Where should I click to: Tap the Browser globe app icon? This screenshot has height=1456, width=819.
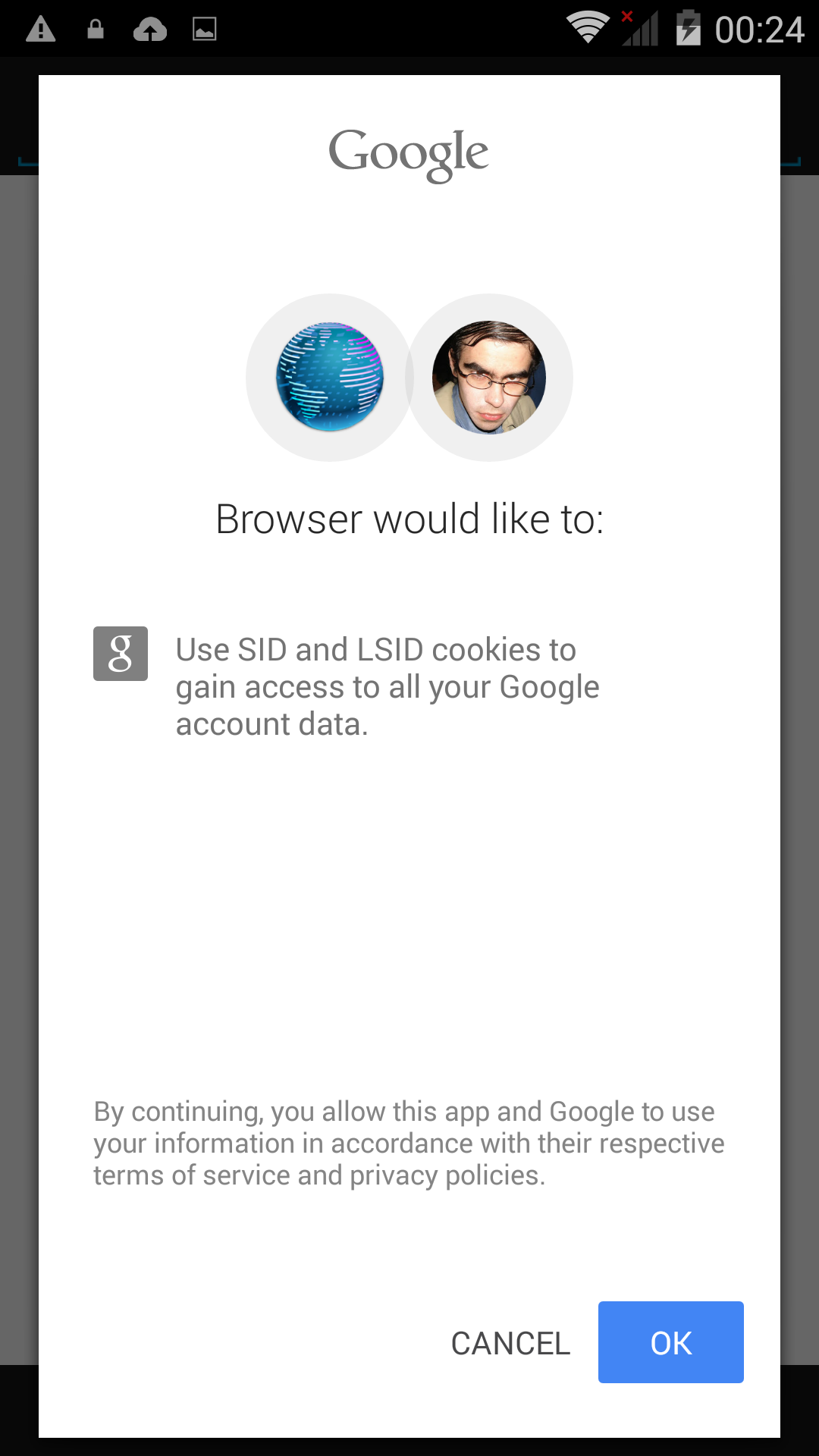click(x=330, y=377)
